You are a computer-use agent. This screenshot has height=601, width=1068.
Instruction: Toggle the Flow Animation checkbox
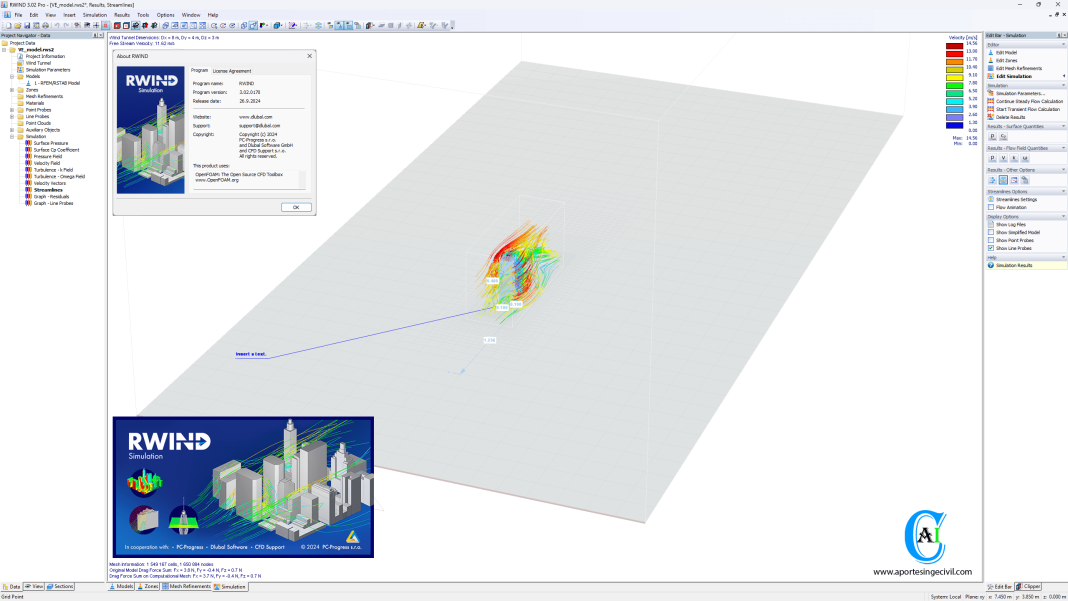(x=990, y=206)
